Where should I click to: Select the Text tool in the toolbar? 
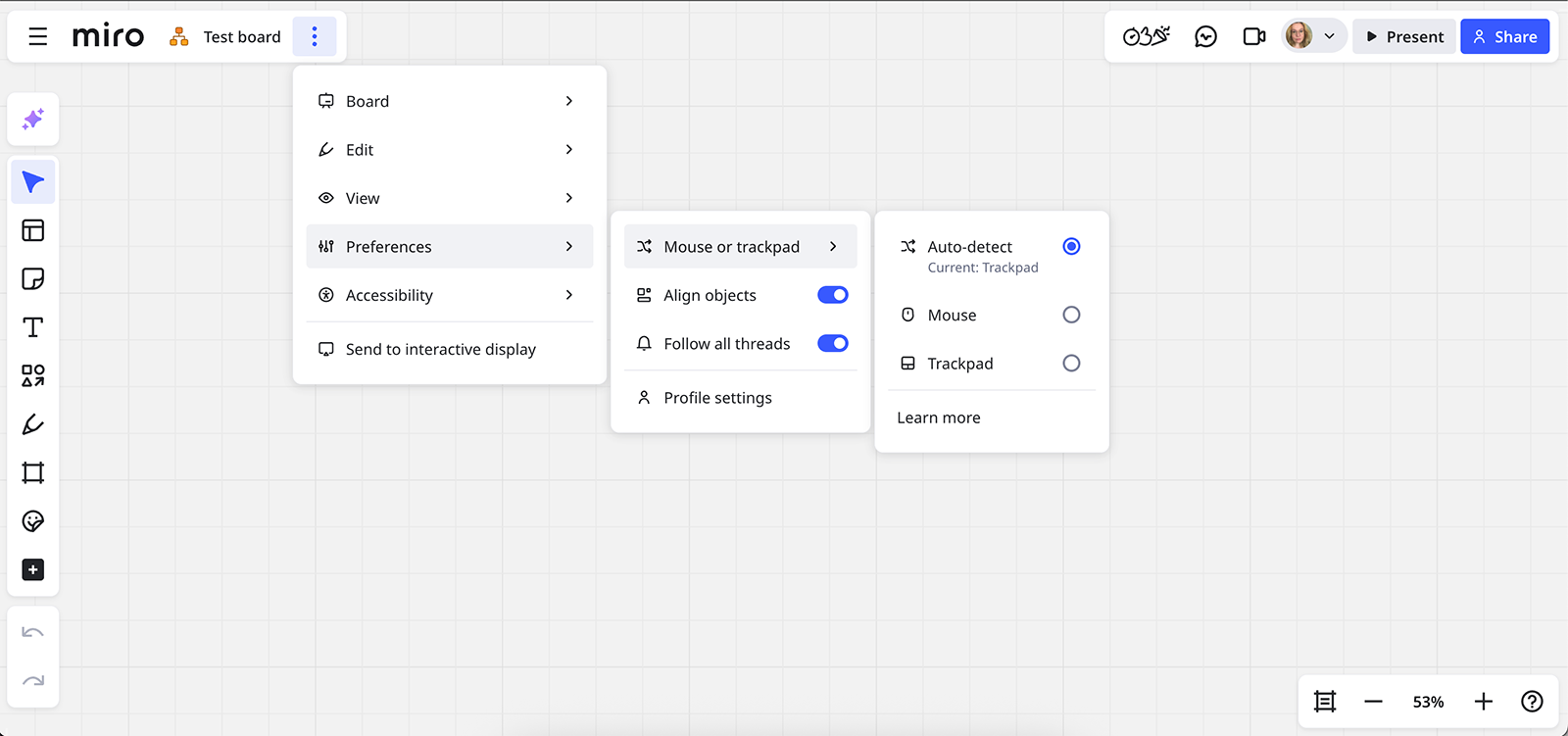click(x=32, y=327)
